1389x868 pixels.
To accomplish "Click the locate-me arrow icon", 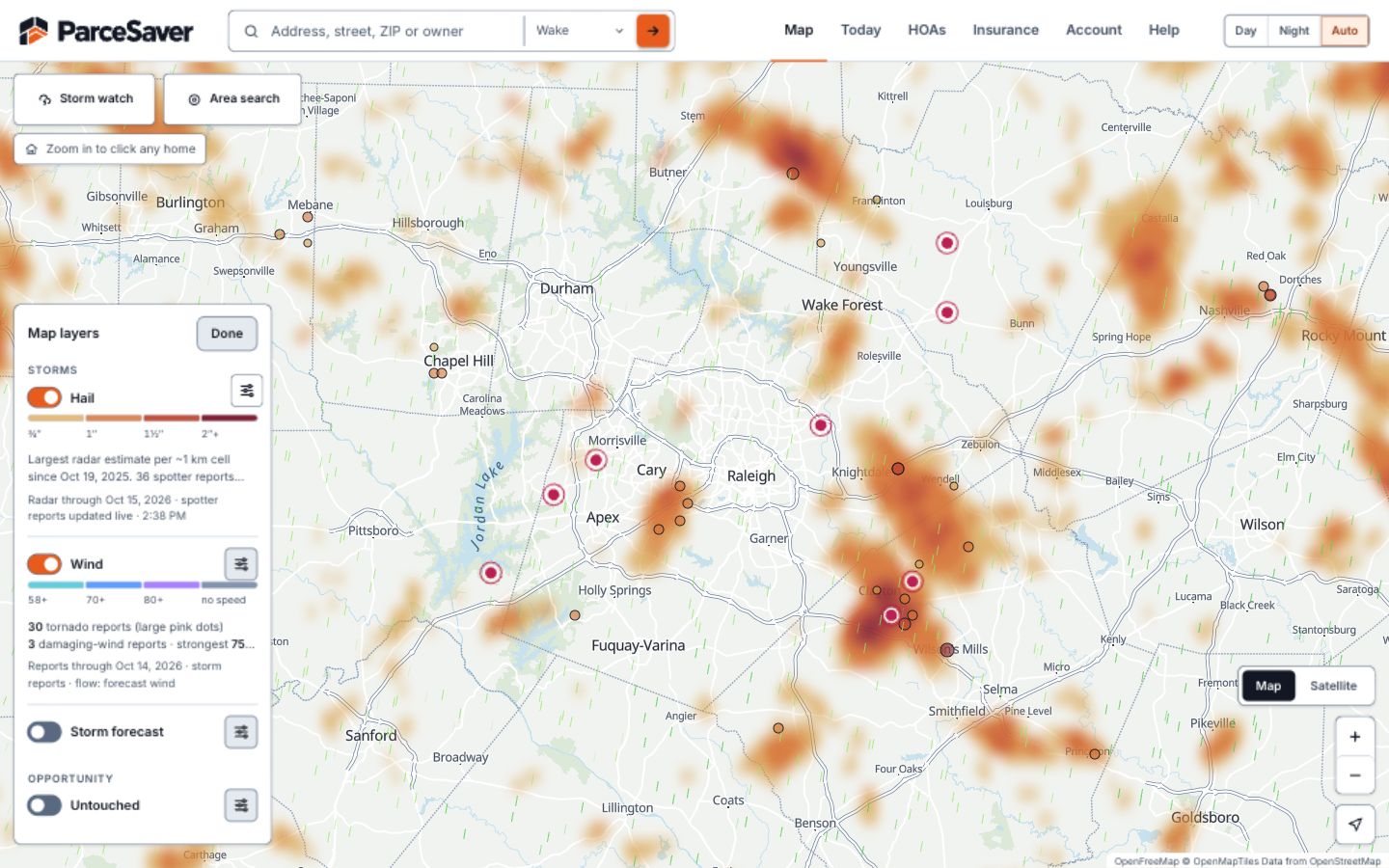I will (x=1354, y=824).
